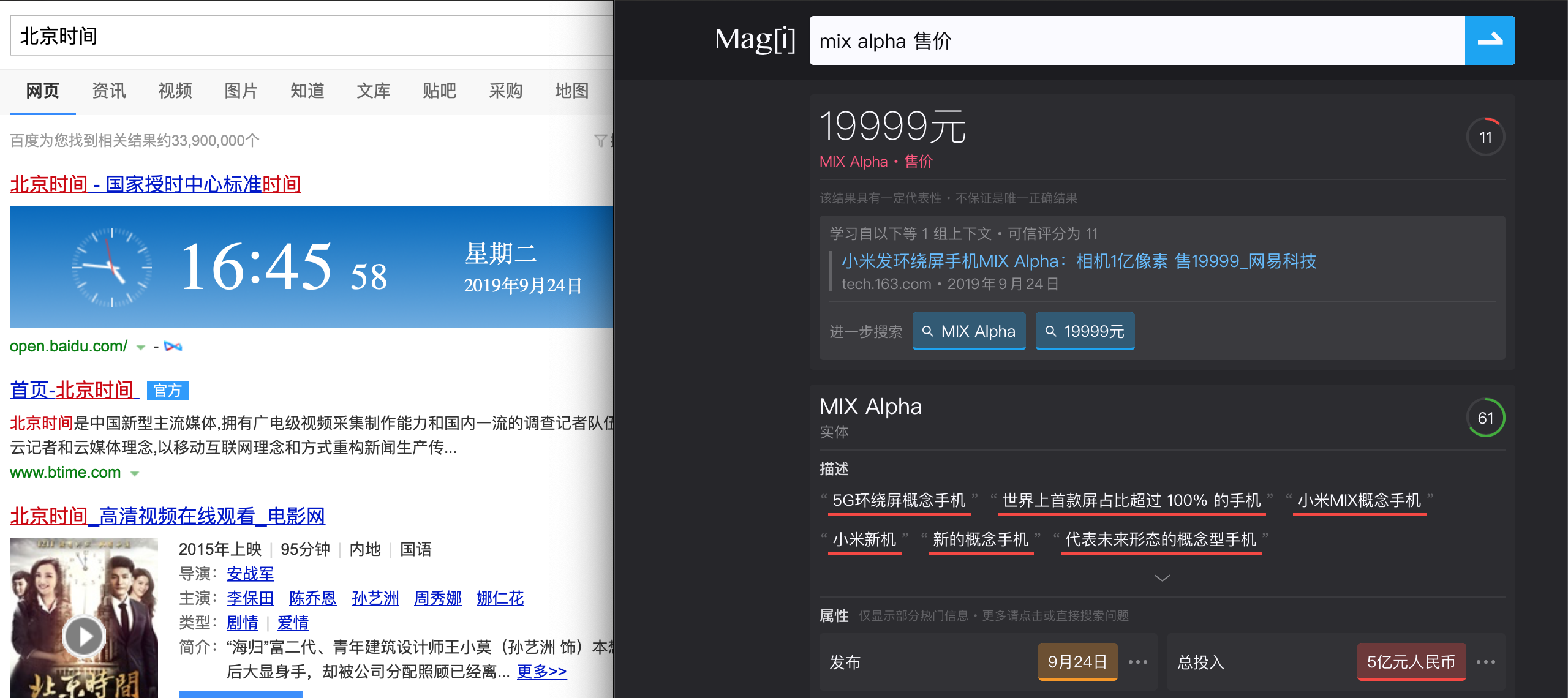Image resolution: width=1568 pixels, height=698 pixels.
Task: Click description tag 小米MIX概念手机
Action: tap(1360, 501)
